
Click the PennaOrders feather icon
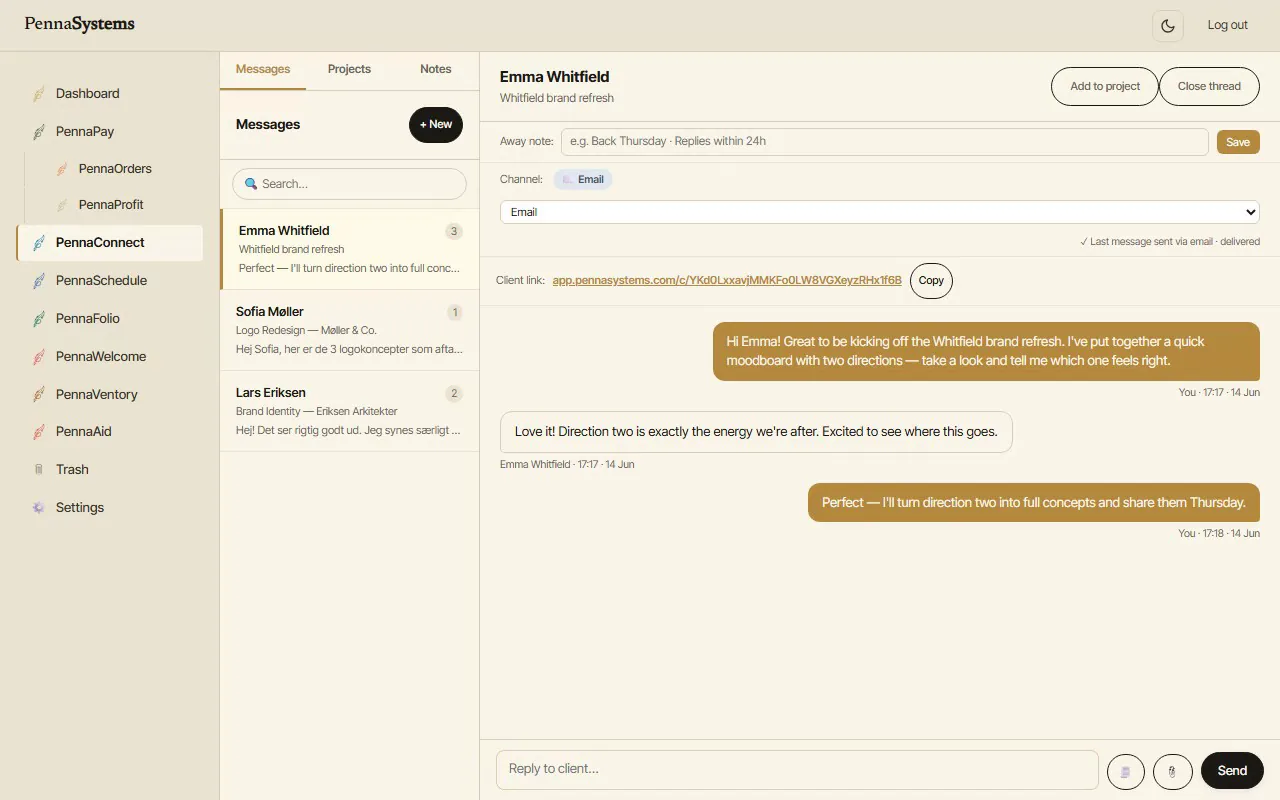click(62, 169)
